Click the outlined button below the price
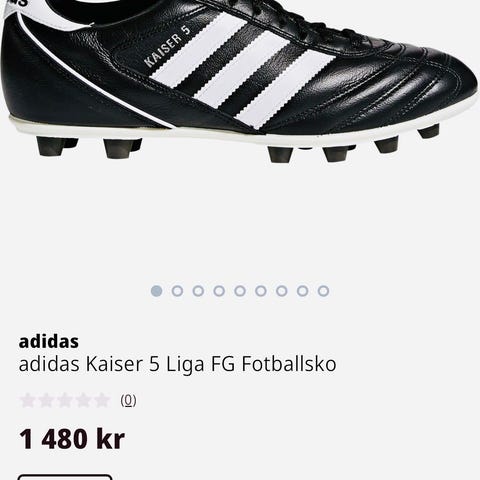This screenshot has width=480, height=480. click(65, 477)
